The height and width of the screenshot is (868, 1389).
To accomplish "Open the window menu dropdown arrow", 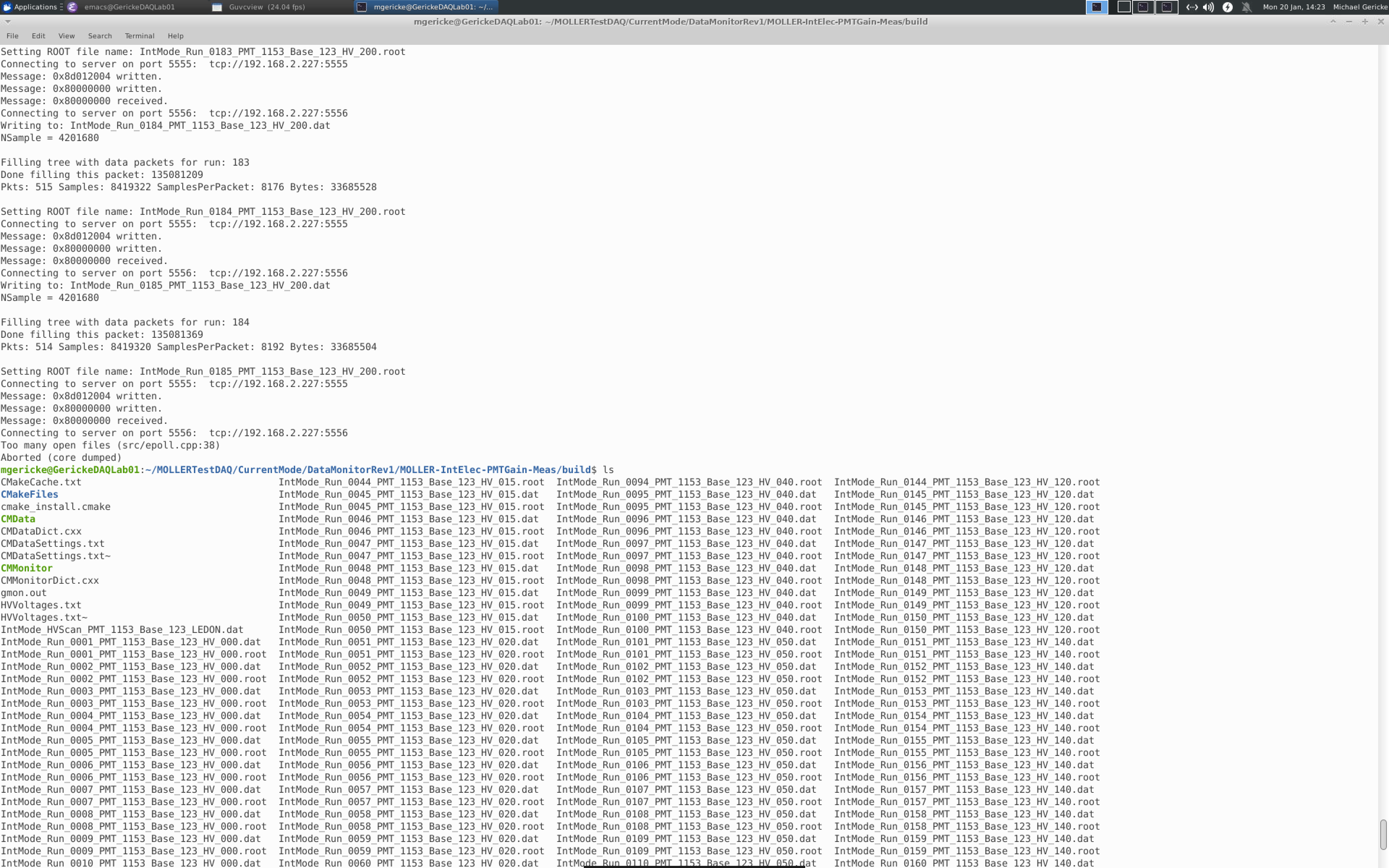I will (x=8, y=22).
